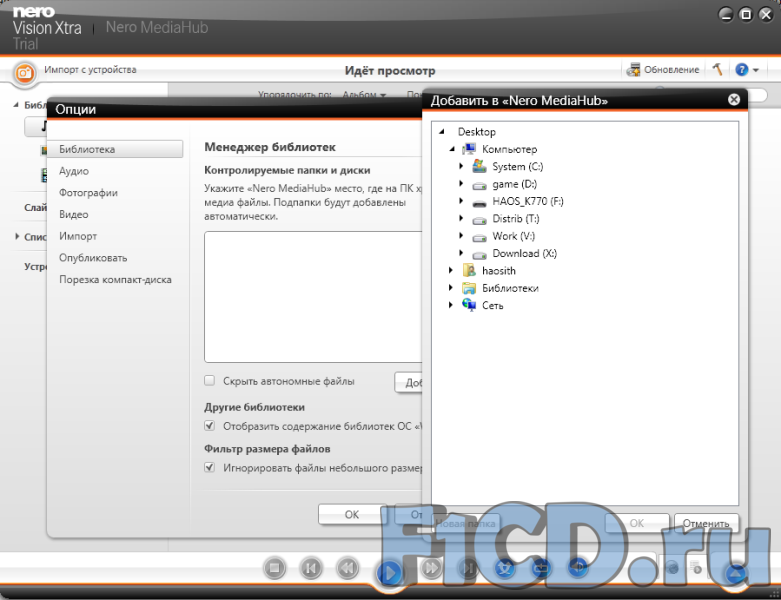Screen dimensions: 781x600
Task: Click Отменить in the add folder dialog
Action: pos(706,523)
